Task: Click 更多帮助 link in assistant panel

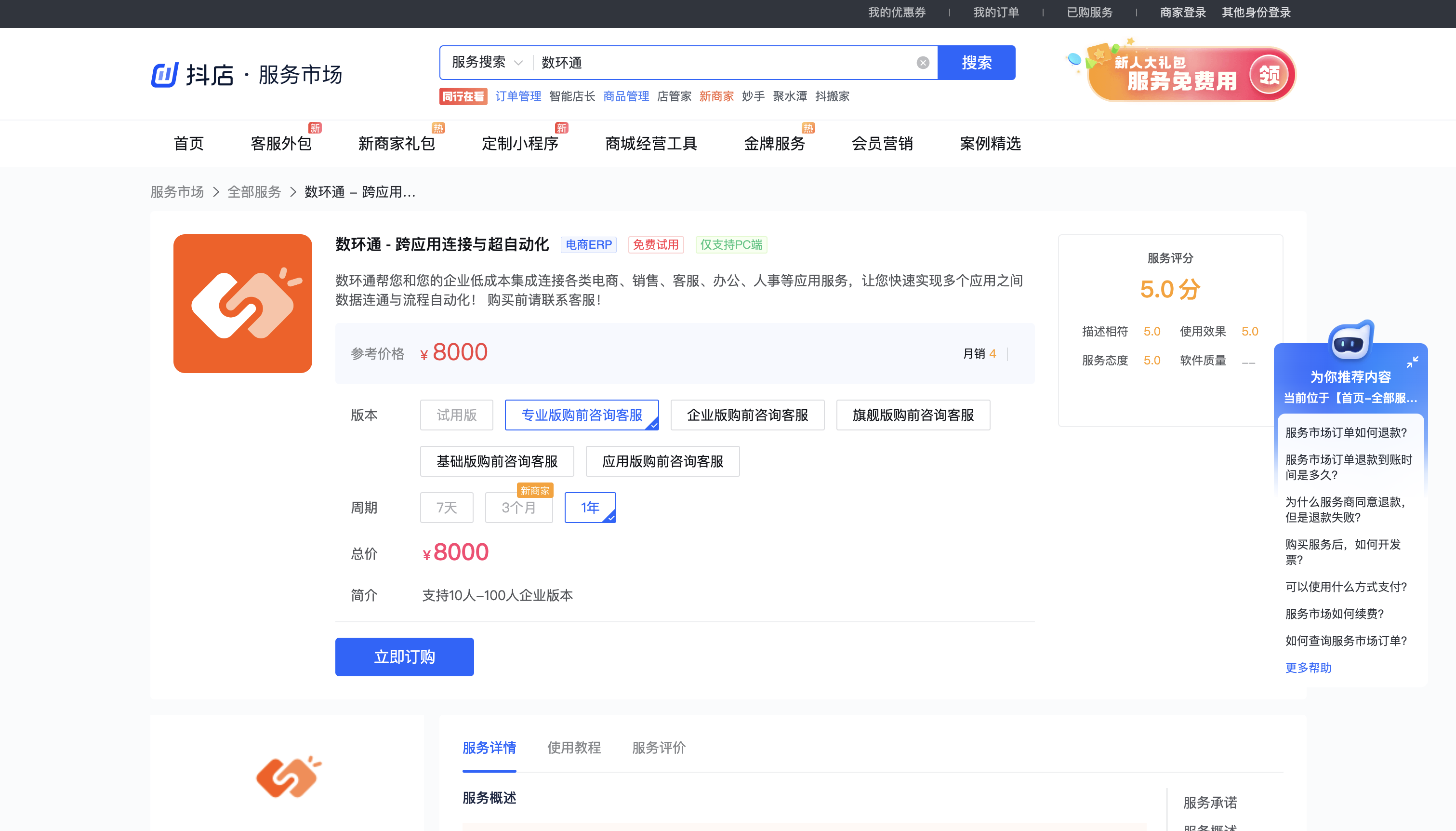Action: pyautogui.click(x=1308, y=668)
